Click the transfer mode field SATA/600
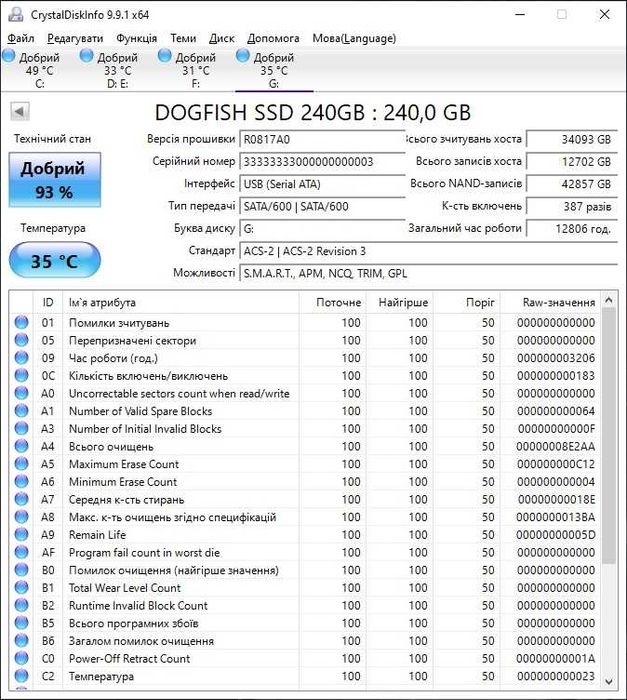The height and width of the screenshot is (700, 627). [322, 206]
